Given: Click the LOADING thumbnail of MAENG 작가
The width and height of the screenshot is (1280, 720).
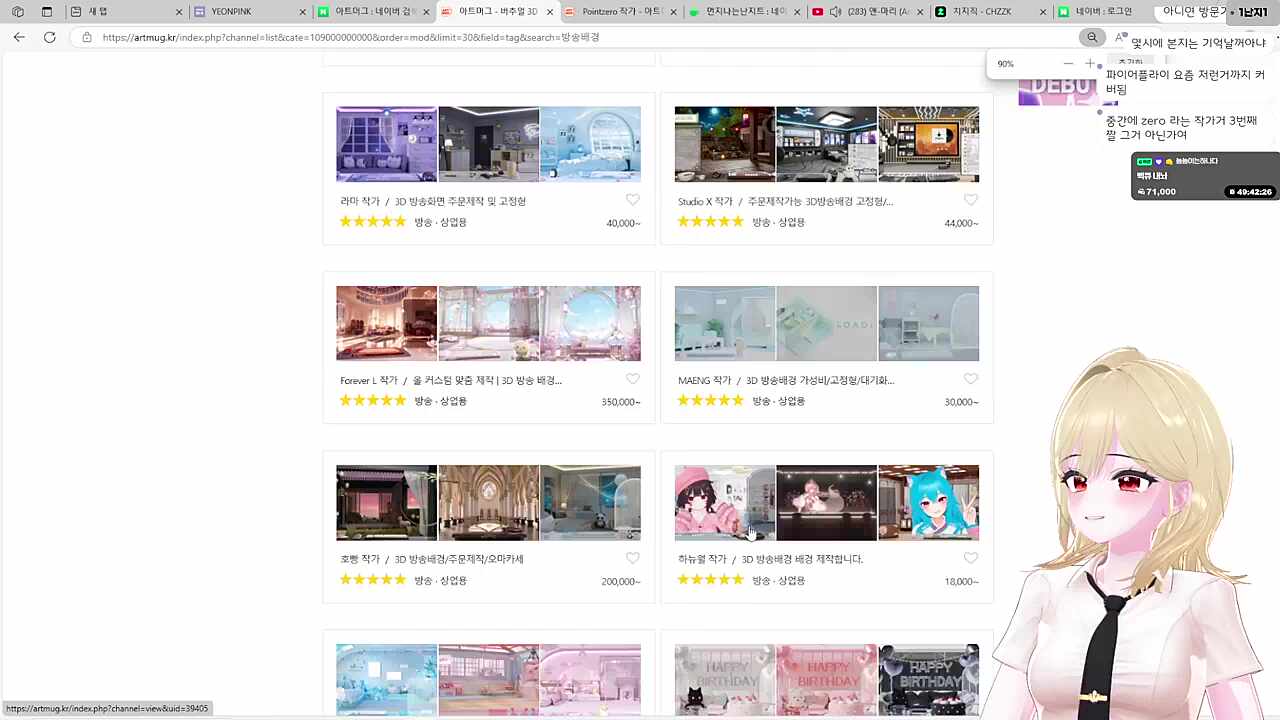Looking at the screenshot, I should (826, 323).
